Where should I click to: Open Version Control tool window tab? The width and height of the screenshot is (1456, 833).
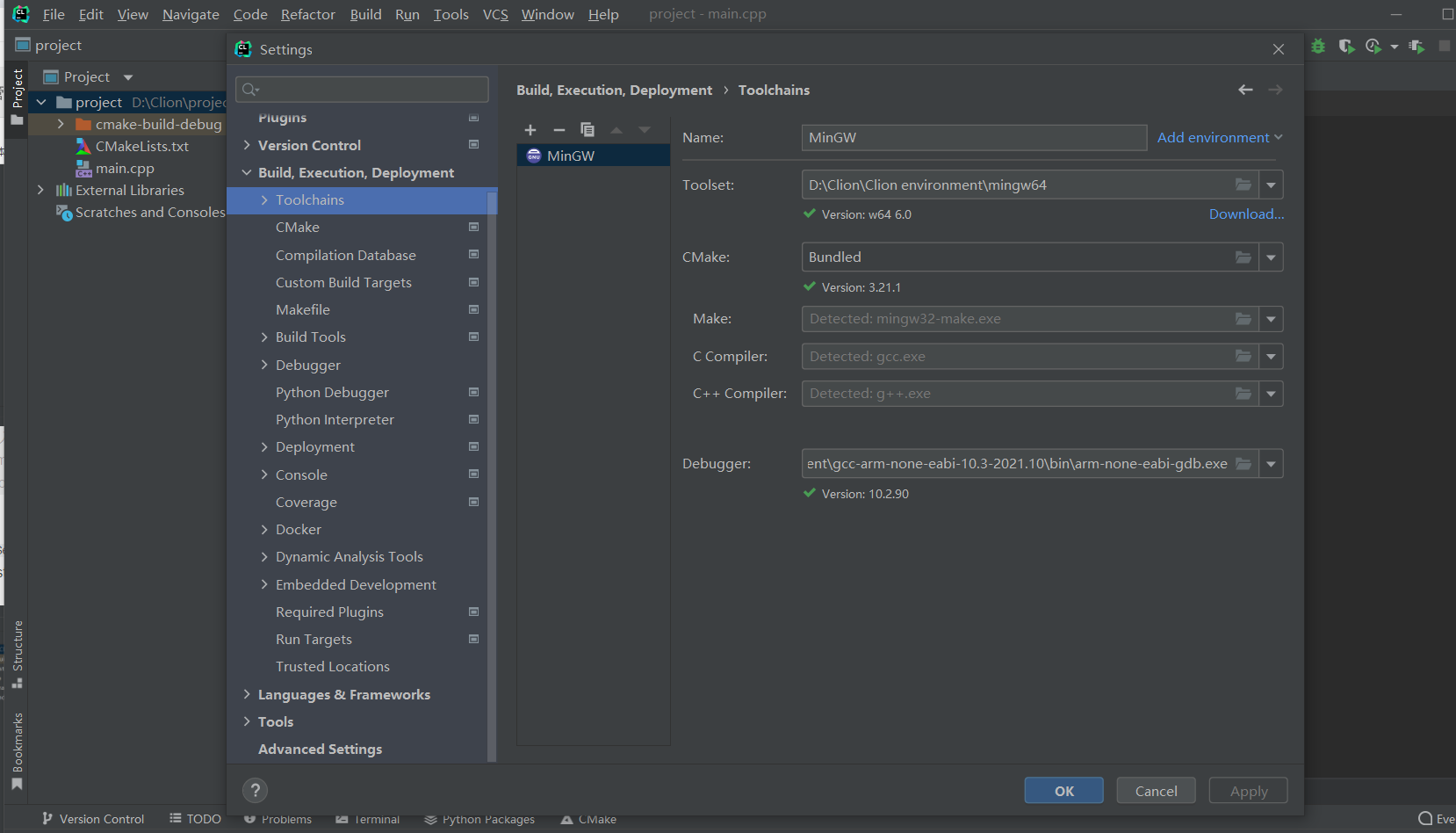tap(92, 819)
